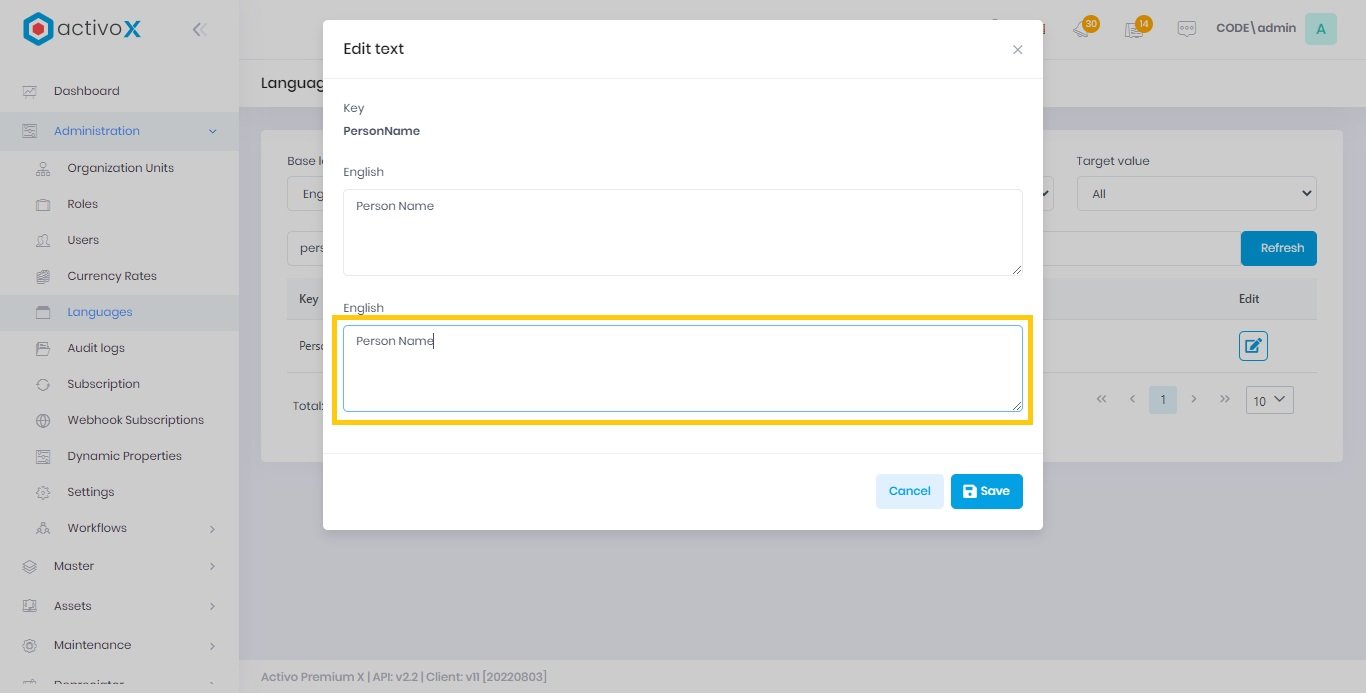The image size is (1366, 696).
Task: Click the activoX logo
Action: click(x=82, y=29)
